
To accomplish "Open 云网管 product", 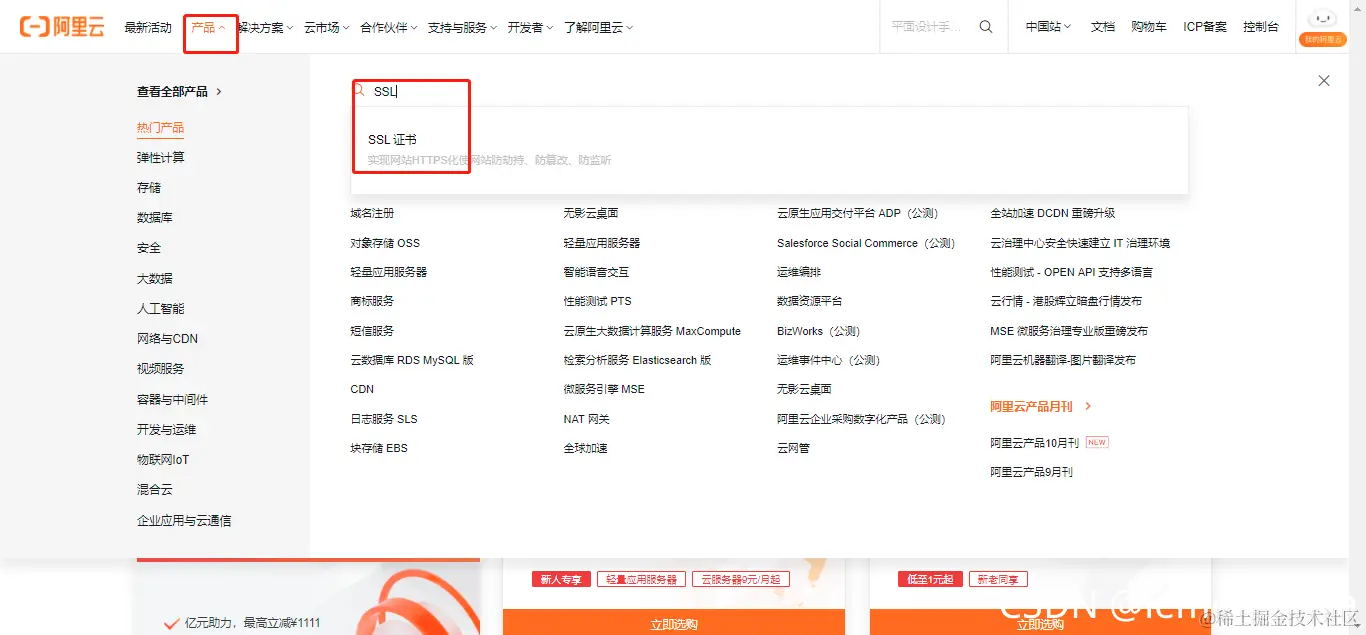I will pos(793,448).
